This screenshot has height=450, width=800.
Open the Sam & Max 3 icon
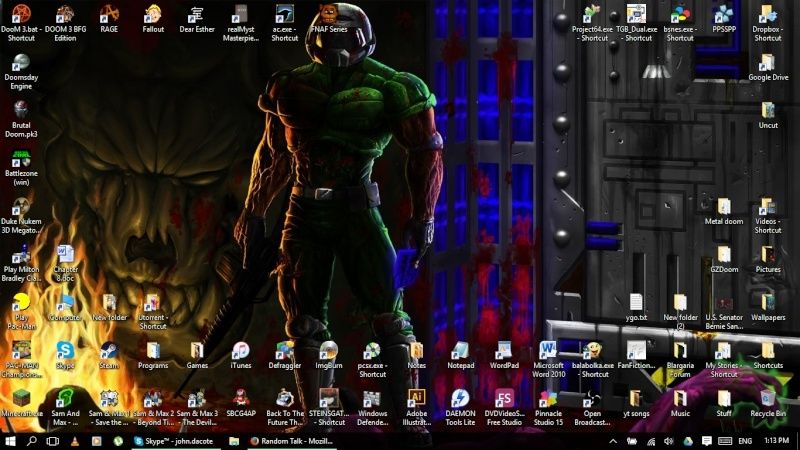[x=197, y=398]
